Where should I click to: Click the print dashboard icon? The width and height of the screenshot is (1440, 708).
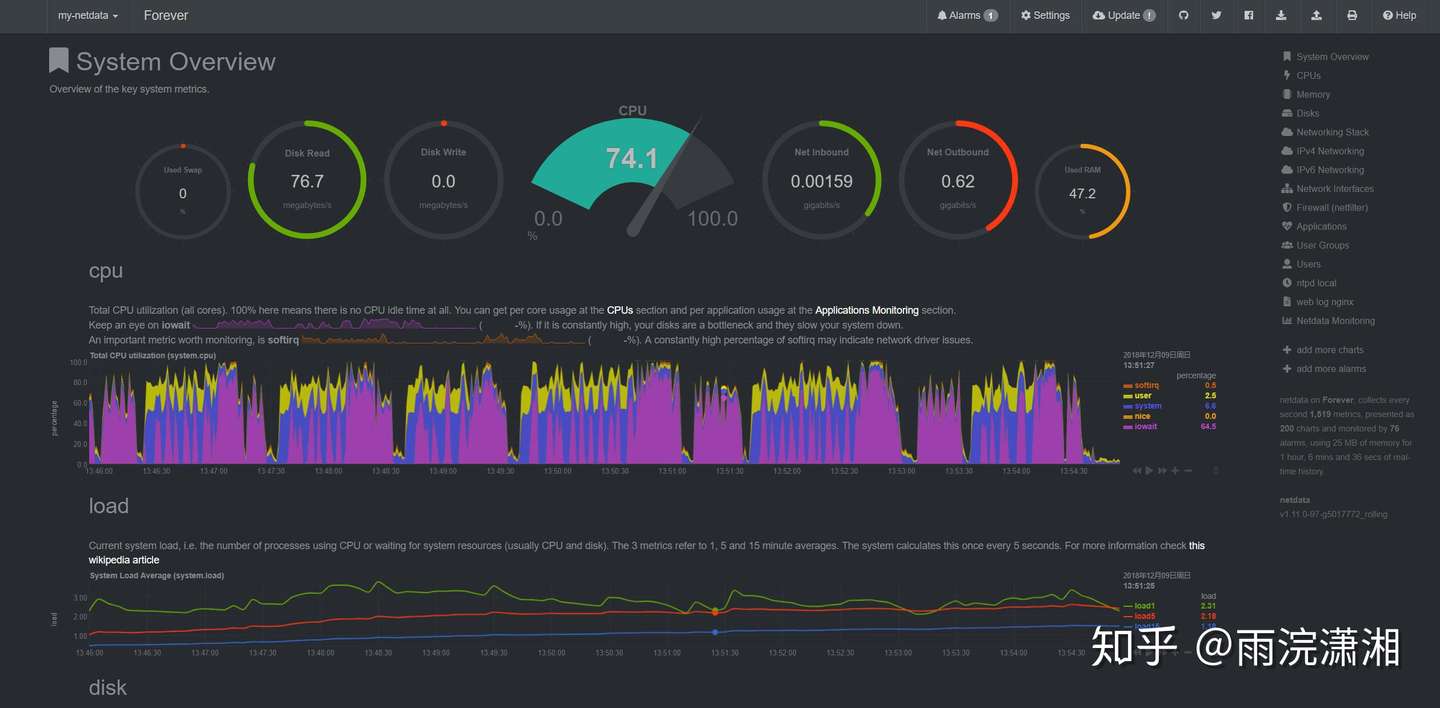pyautogui.click(x=1352, y=15)
